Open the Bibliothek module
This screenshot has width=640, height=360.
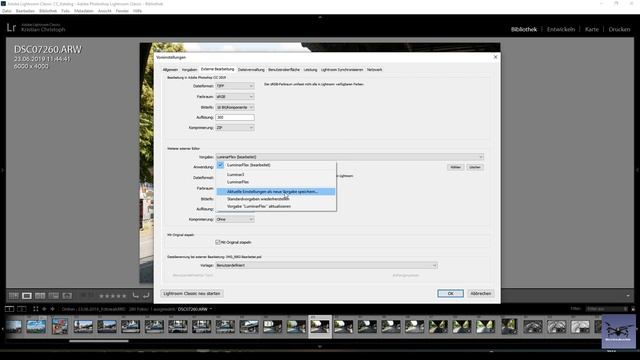524,29
